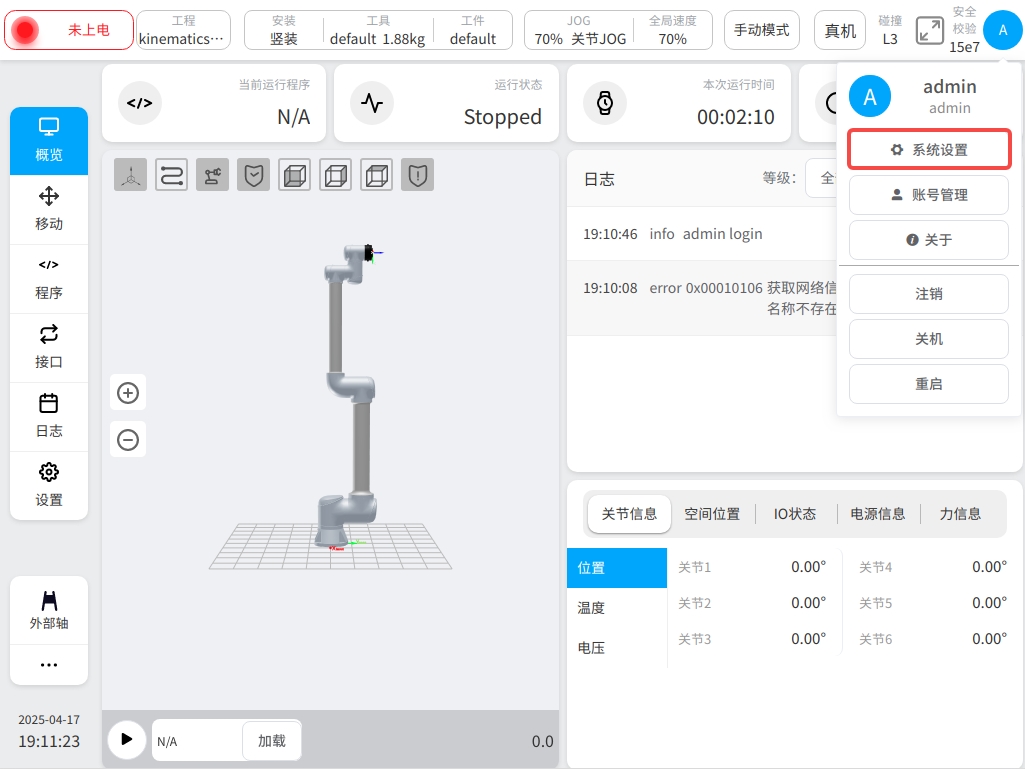Open the 程序 program page
The image size is (1025, 769).
click(49, 278)
